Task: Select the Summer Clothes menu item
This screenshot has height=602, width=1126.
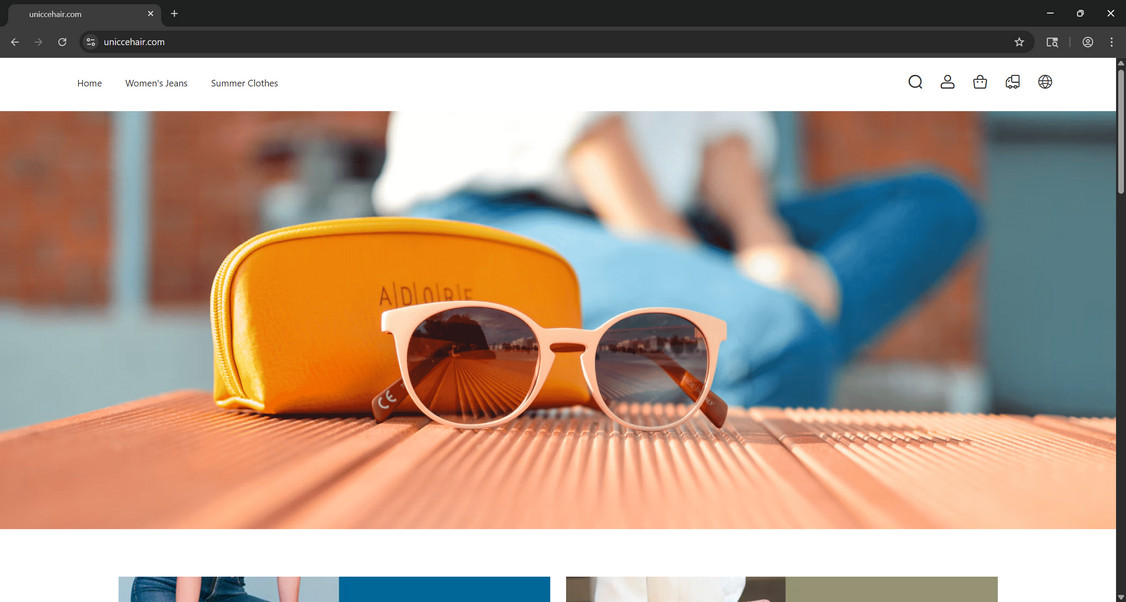Action: [x=244, y=83]
